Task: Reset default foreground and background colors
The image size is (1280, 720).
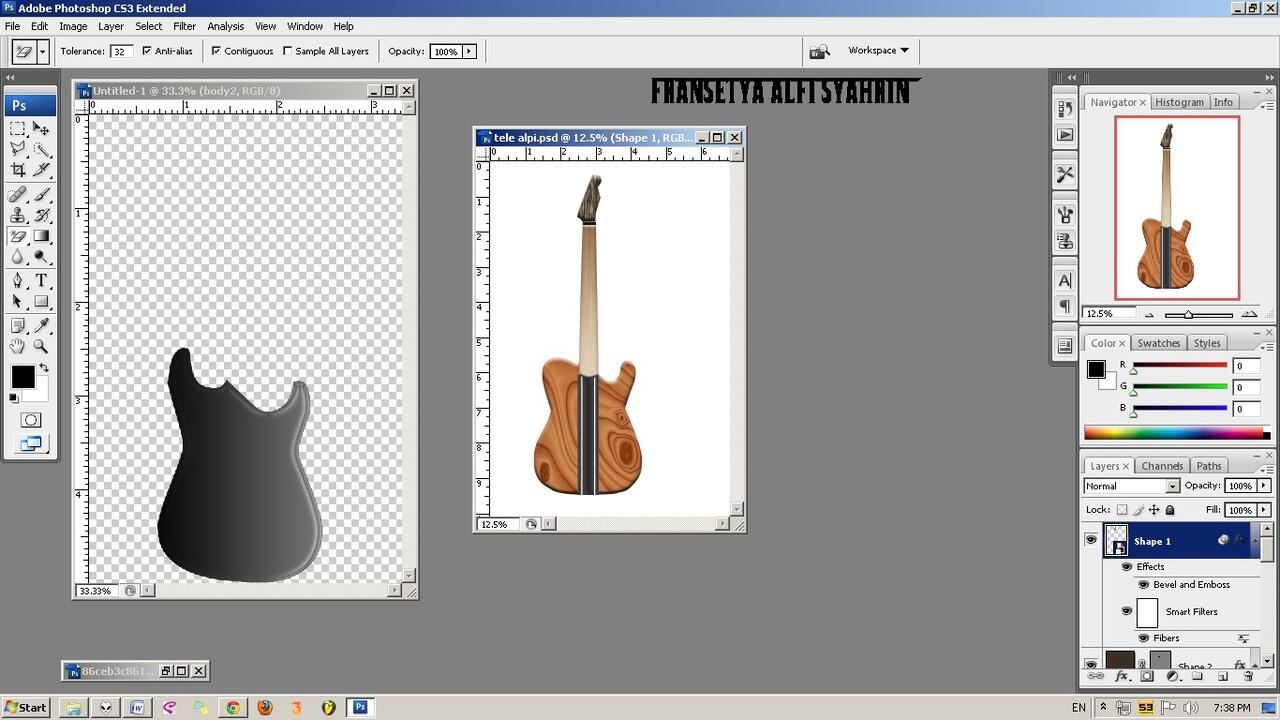Action: 14,399
